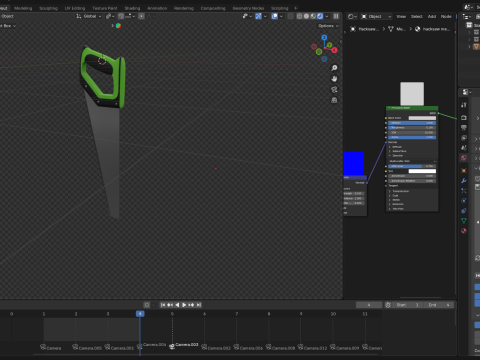Play the animation in reverse

coord(177,305)
